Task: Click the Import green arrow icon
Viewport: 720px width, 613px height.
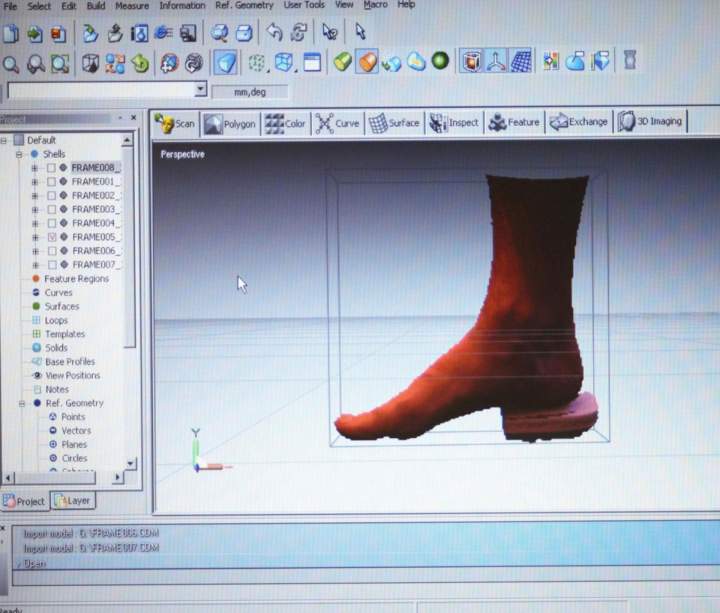Action: tap(35, 34)
